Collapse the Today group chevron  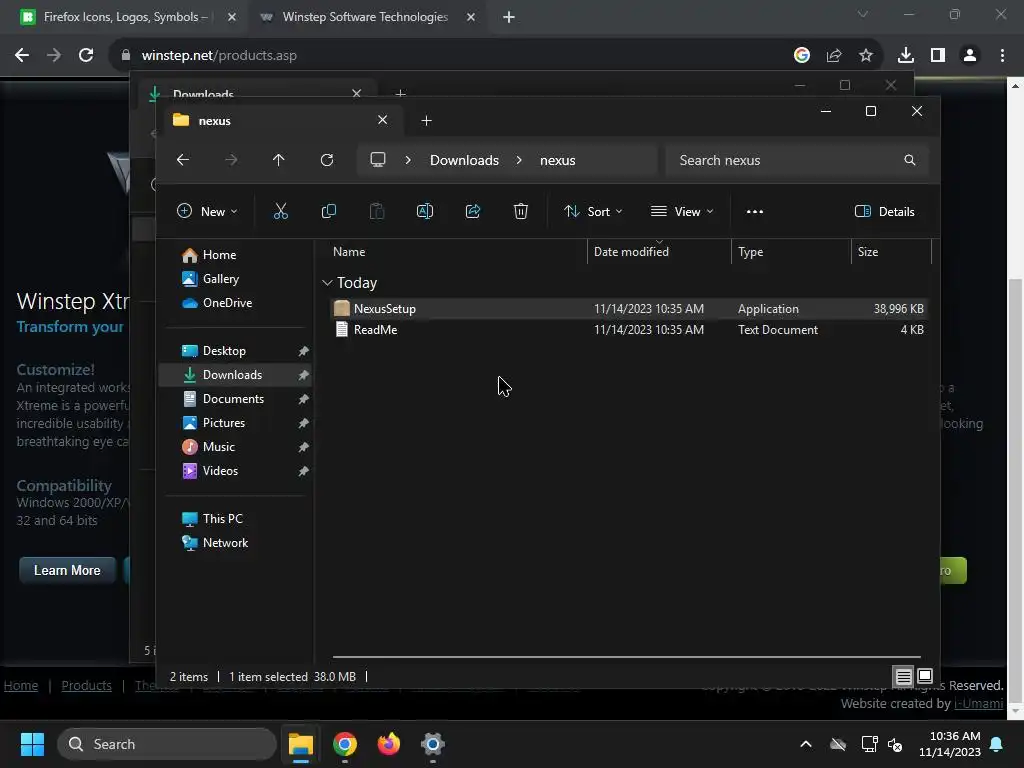[327, 283]
